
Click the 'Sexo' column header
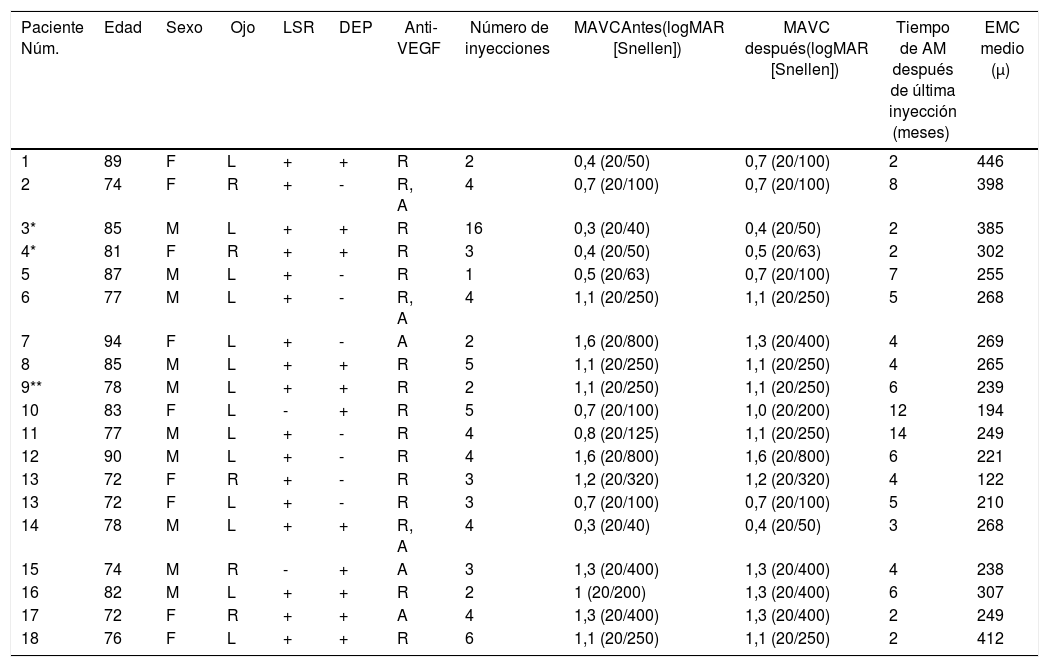[183, 28]
